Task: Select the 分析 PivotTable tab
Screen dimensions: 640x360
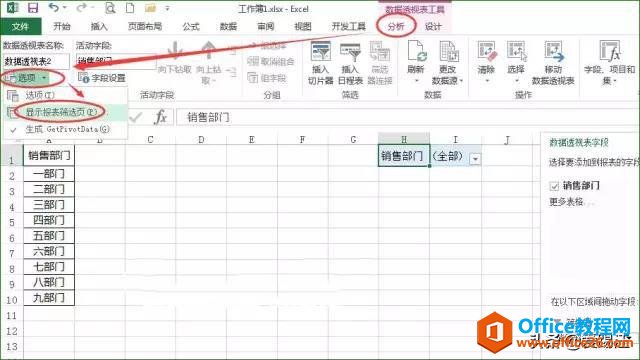Action: click(396, 27)
